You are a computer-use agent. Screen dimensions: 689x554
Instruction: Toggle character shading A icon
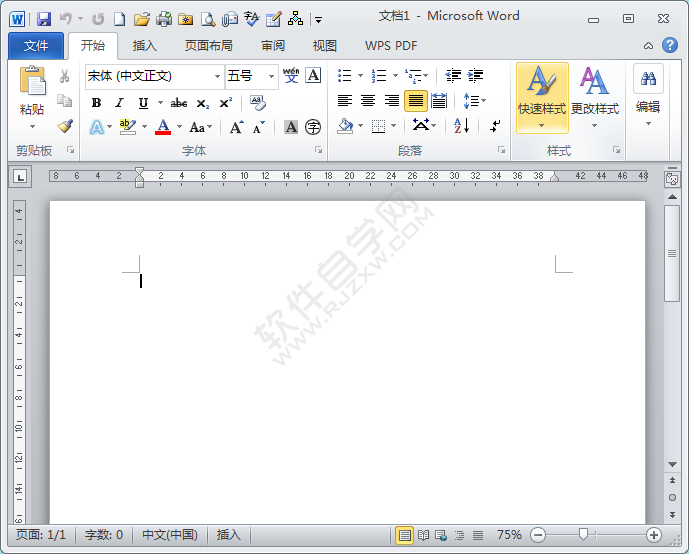(291, 127)
